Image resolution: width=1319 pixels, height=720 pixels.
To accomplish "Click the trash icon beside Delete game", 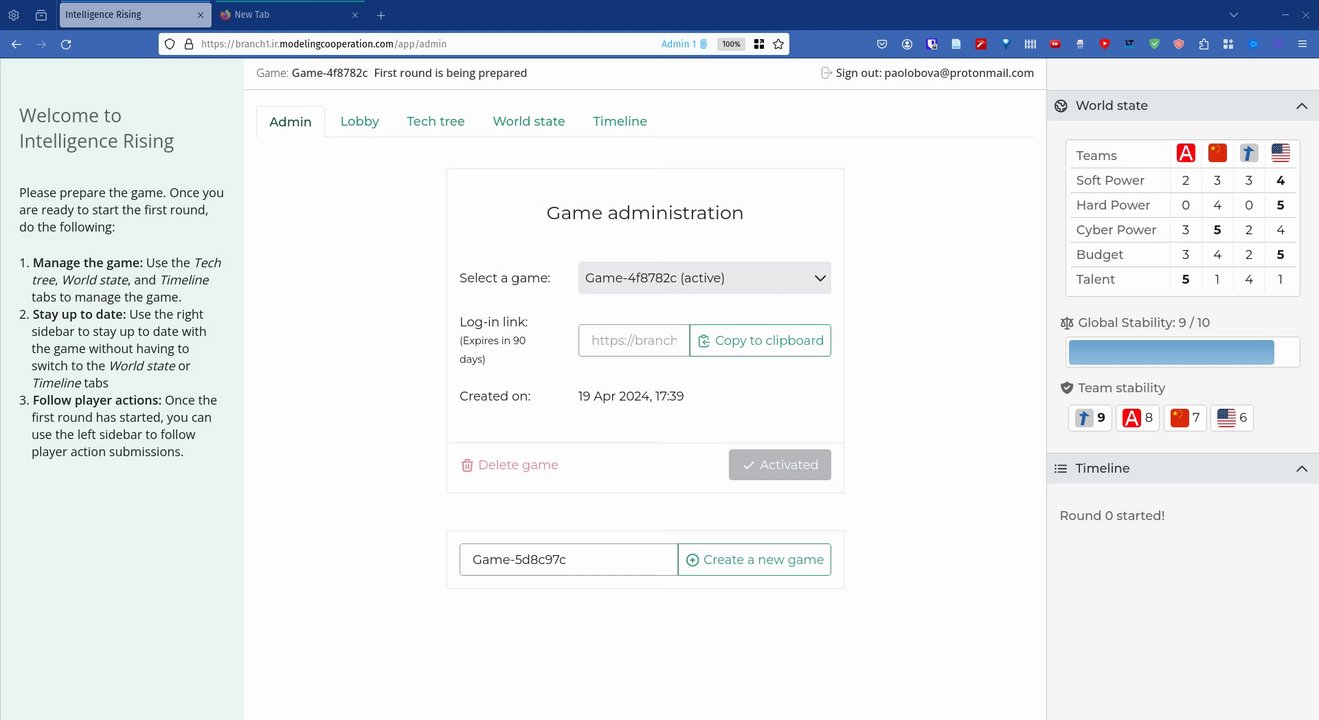I will click(467, 465).
